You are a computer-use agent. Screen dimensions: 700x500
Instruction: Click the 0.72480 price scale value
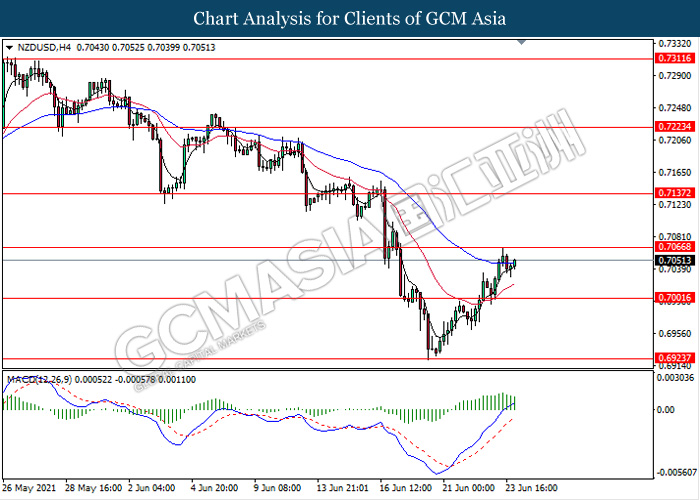pyautogui.click(x=676, y=108)
